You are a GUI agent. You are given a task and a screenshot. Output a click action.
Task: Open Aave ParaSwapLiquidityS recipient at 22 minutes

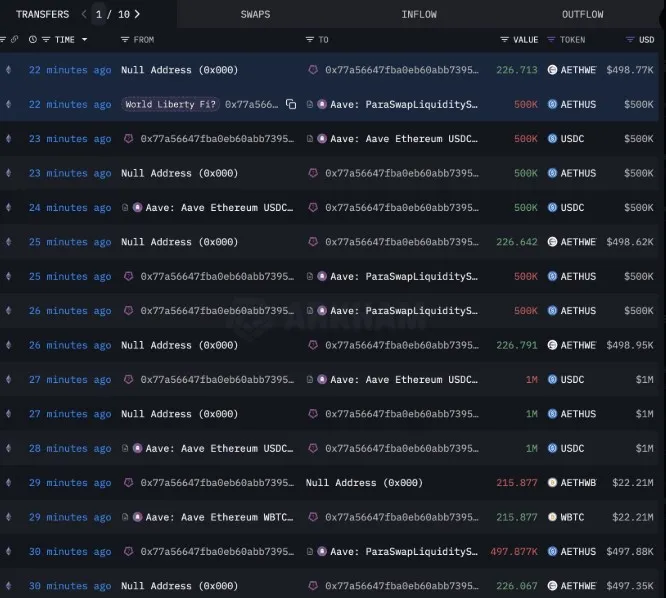(x=404, y=104)
